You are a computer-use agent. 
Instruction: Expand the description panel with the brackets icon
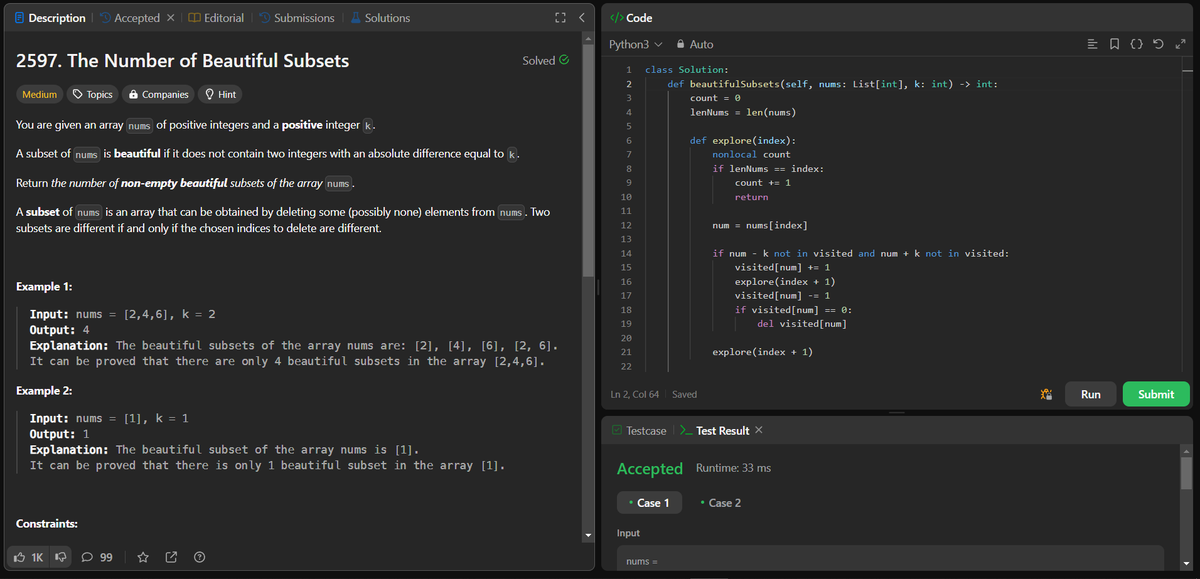(561, 18)
